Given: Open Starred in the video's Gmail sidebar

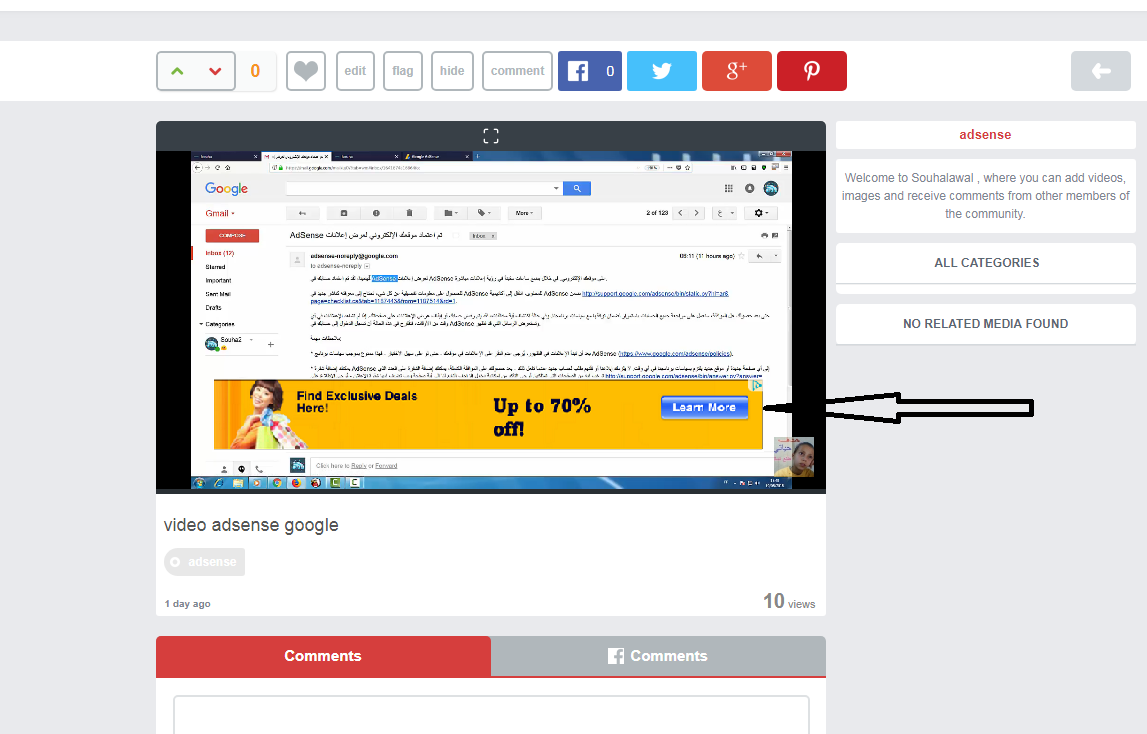Looking at the screenshot, I should click(215, 267).
